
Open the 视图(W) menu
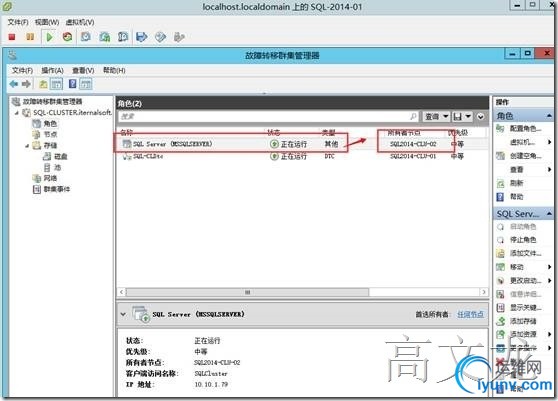click(x=47, y=22)
